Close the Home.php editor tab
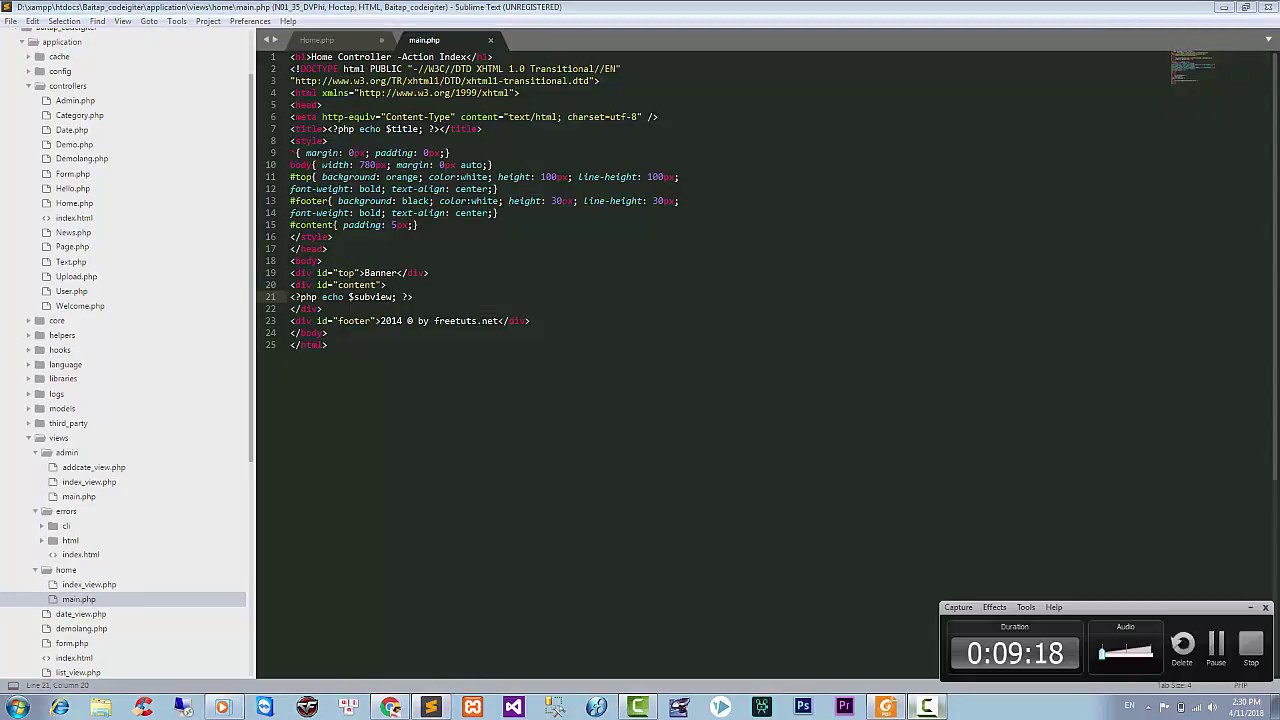Screen dimensions: 1280x720 pyautogui.click(x=381, y=40)
